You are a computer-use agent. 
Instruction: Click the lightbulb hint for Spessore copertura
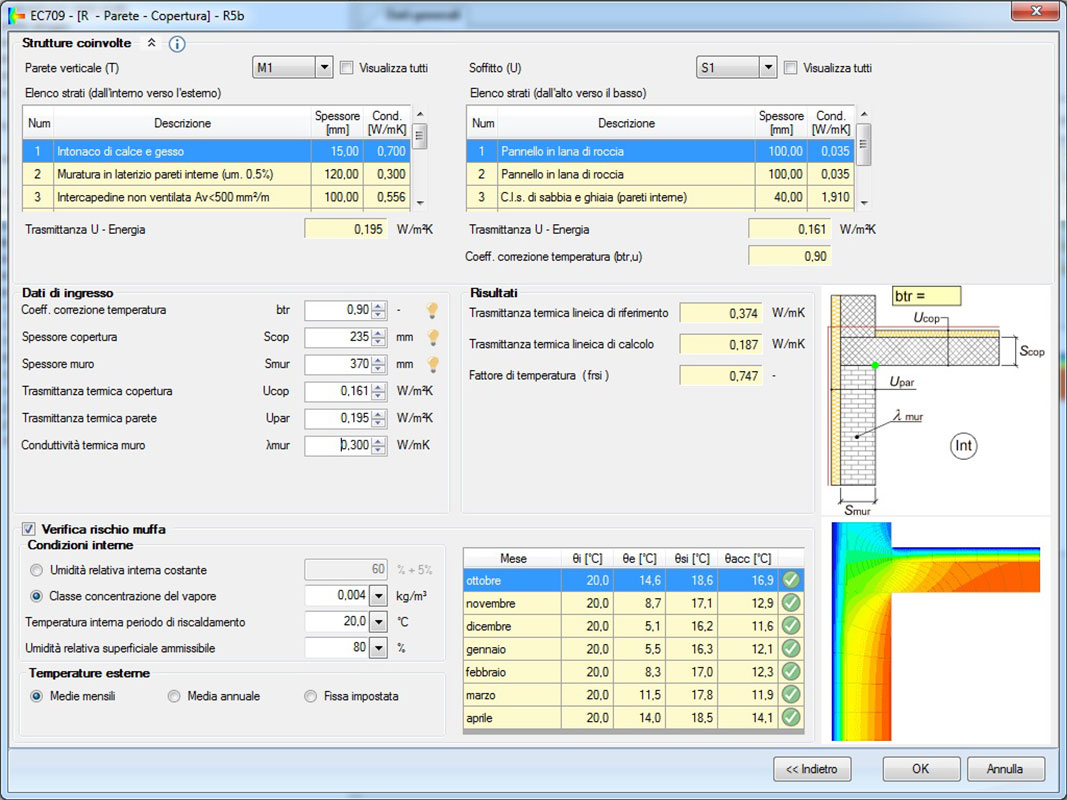click(x=433, y=337)
